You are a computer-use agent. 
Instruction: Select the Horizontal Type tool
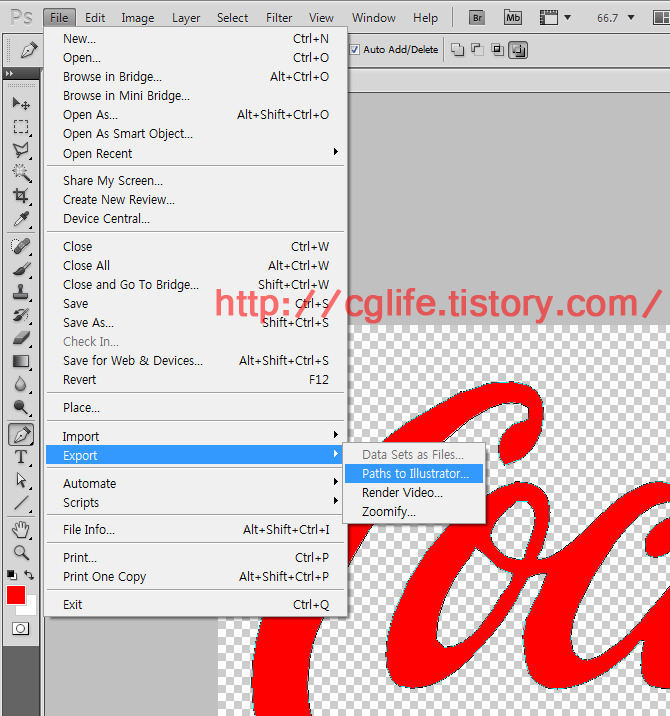(x=21, y=457)
